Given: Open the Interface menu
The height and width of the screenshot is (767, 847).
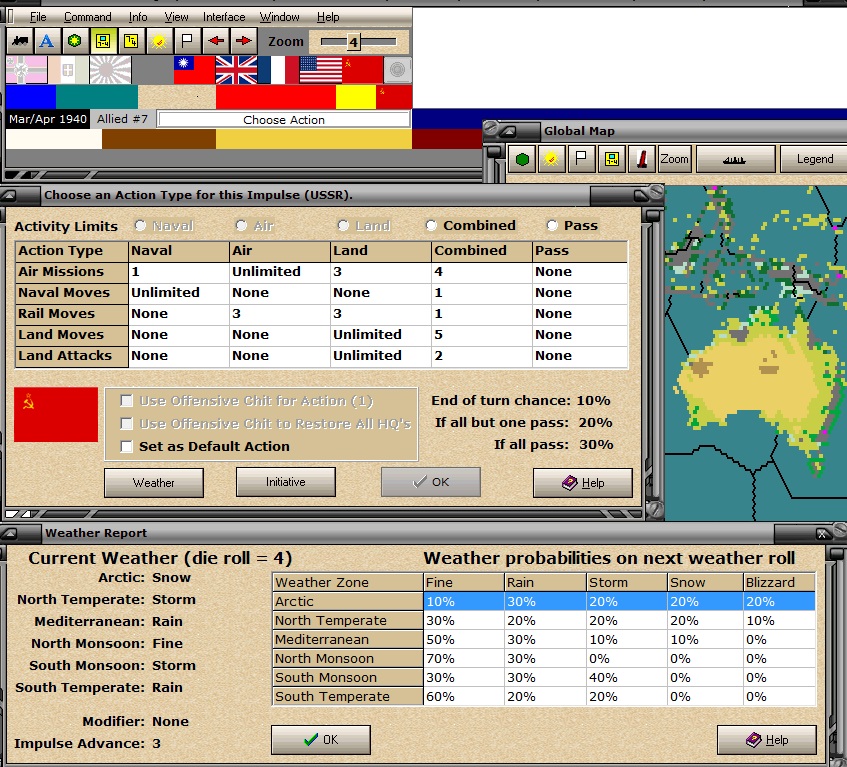Looking at the screenshot, I should pyautogui.click(x=224, y=17).
